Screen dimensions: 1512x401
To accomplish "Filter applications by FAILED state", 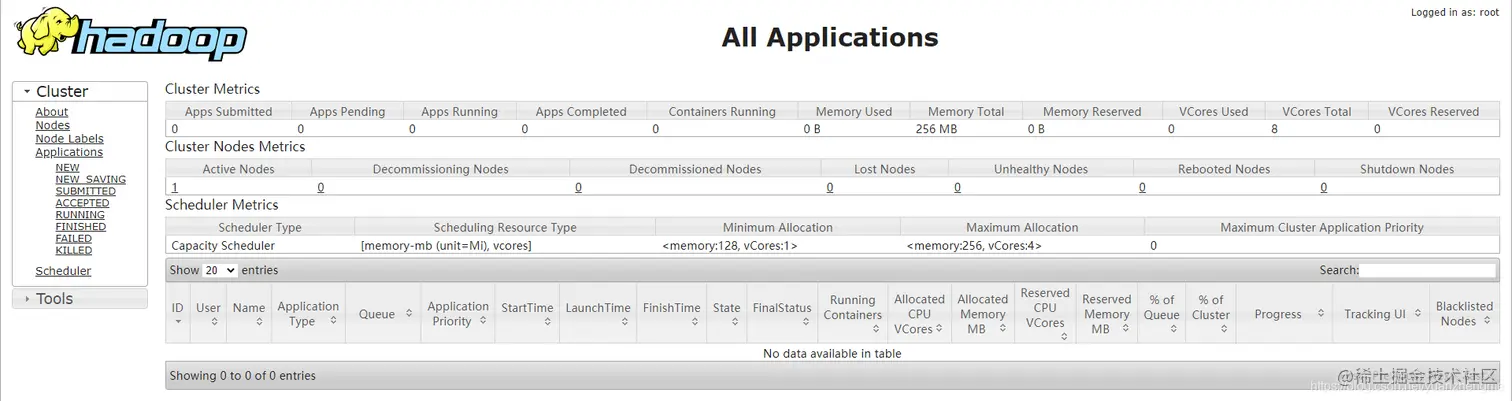I will (73, 239).
